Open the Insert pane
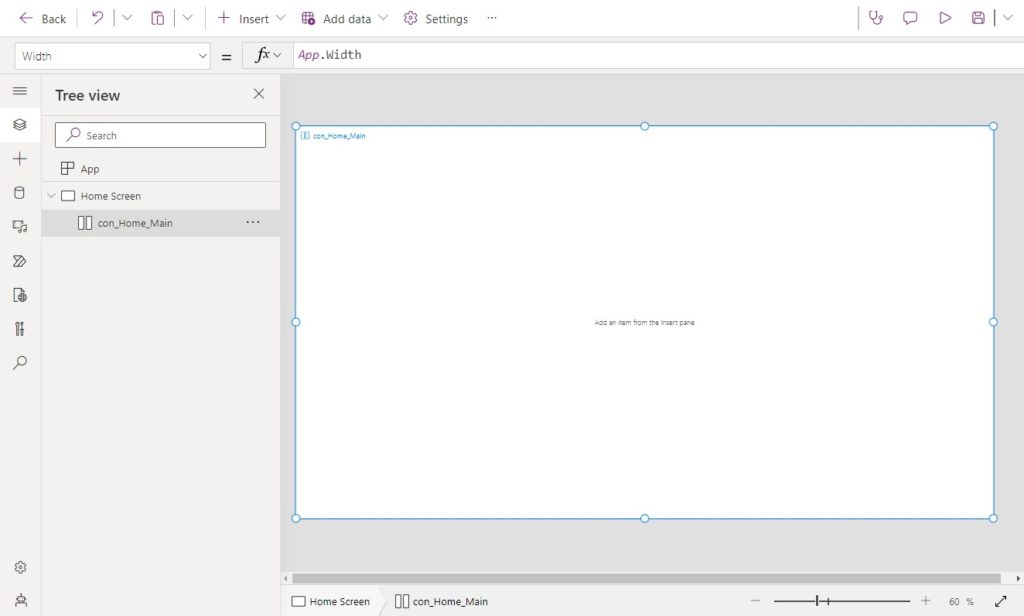Image resolution: width=1024 pixels, height=616 pixels. [18, 159]
